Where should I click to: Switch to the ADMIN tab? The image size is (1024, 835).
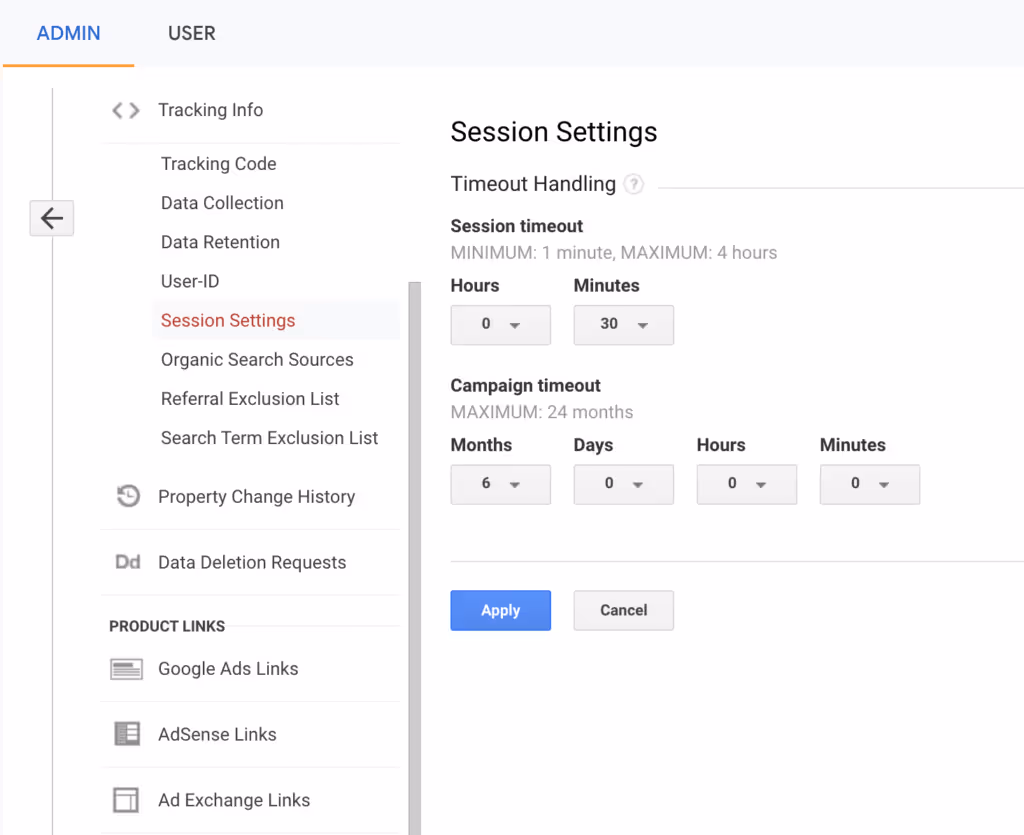point(69,33)
